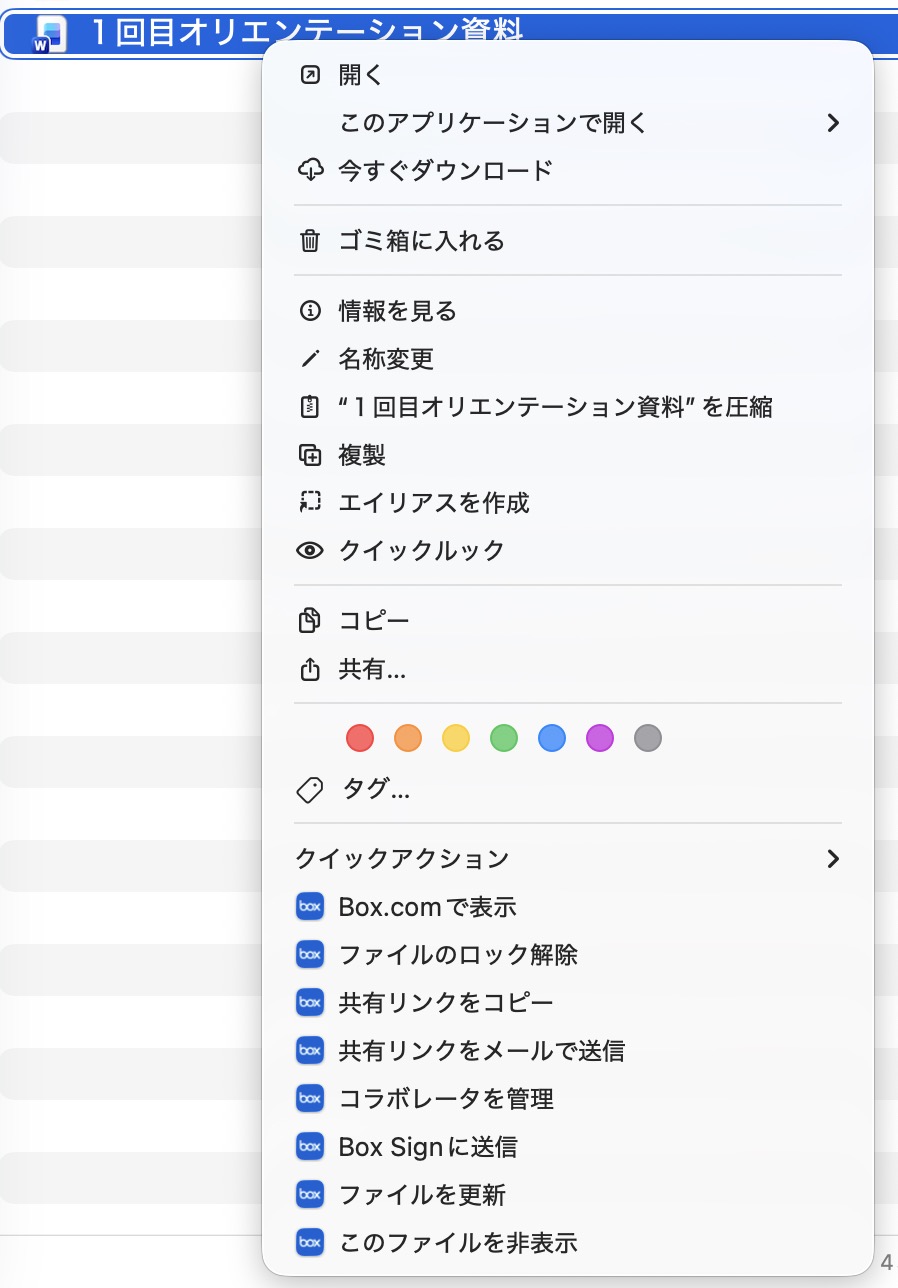Click the tag icon beside タグ…
898x1288 pixels.
pos(310,790)
